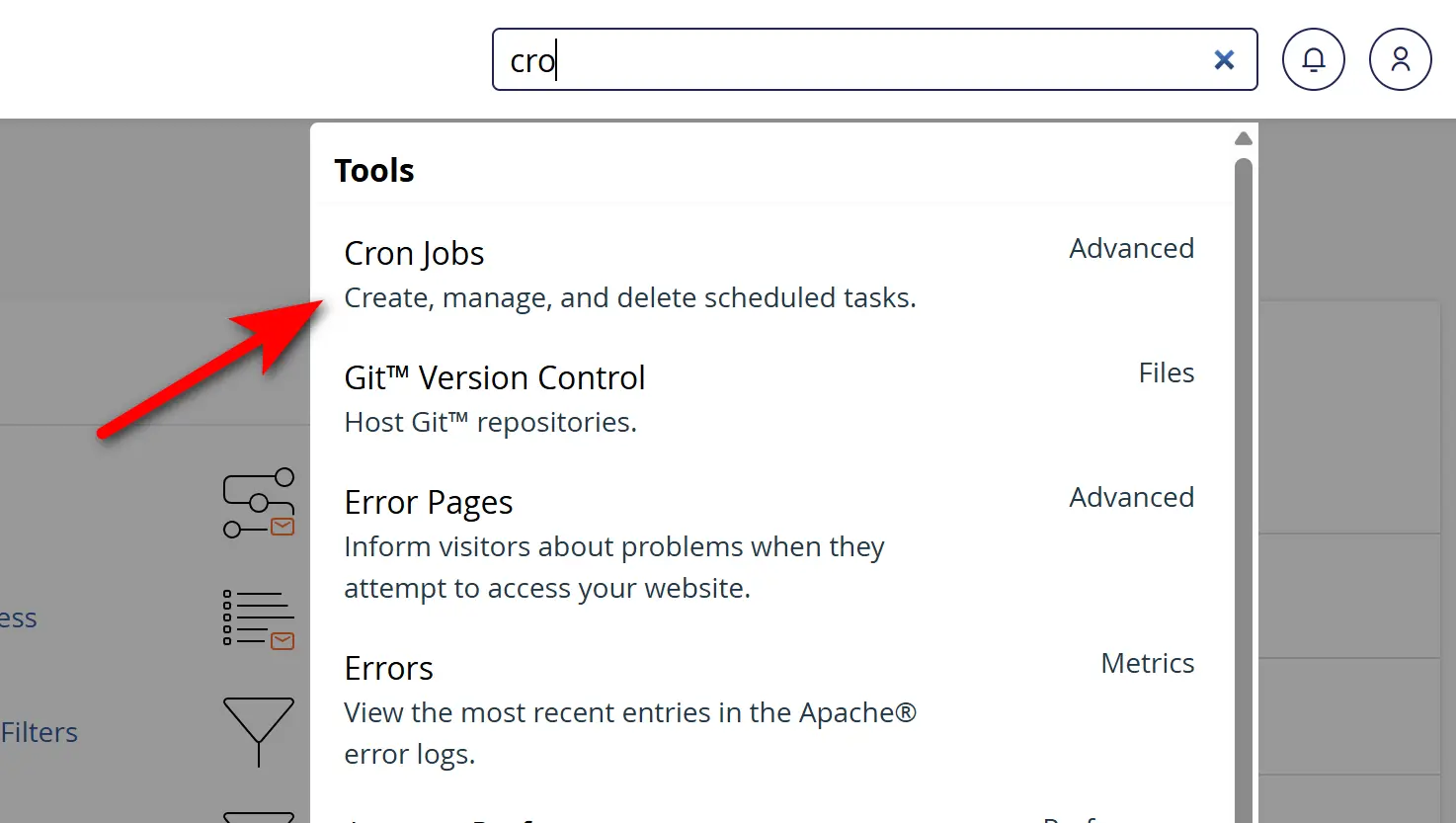Viewport: 1456px width, 823px height.
Task: Open Git Version Control
Action: pos(494,377)
